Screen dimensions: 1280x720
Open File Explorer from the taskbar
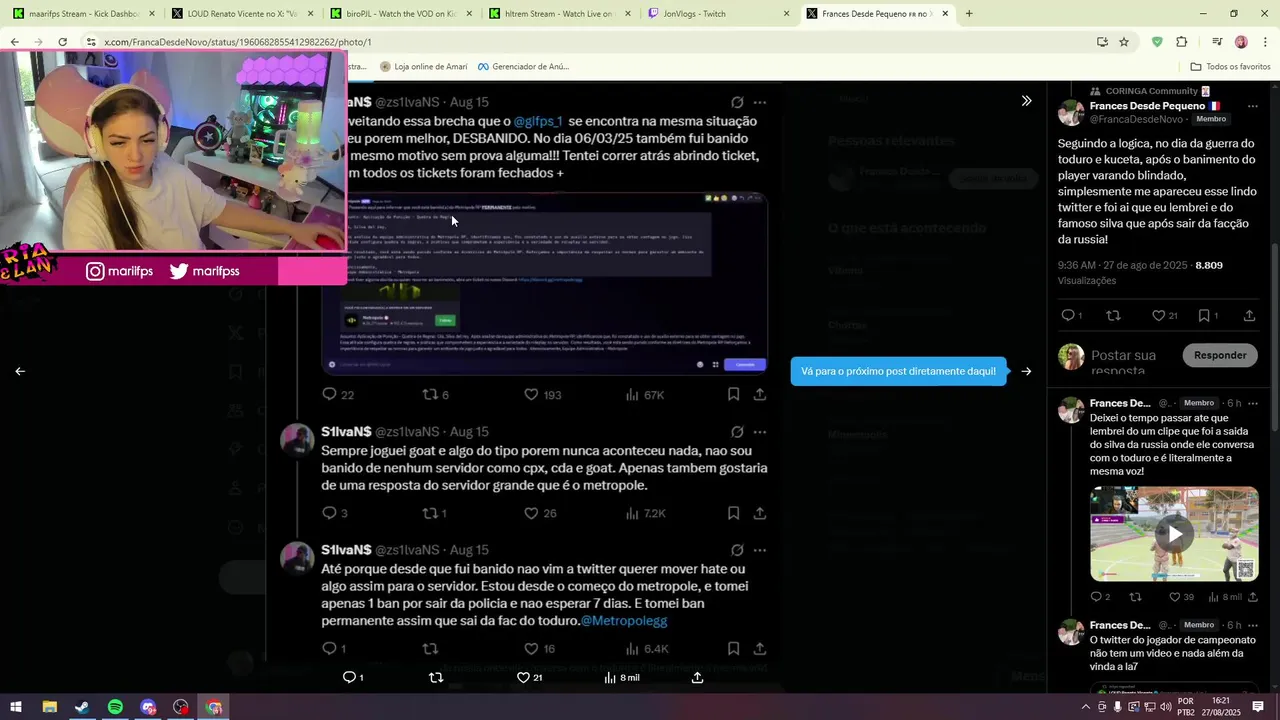49,707
